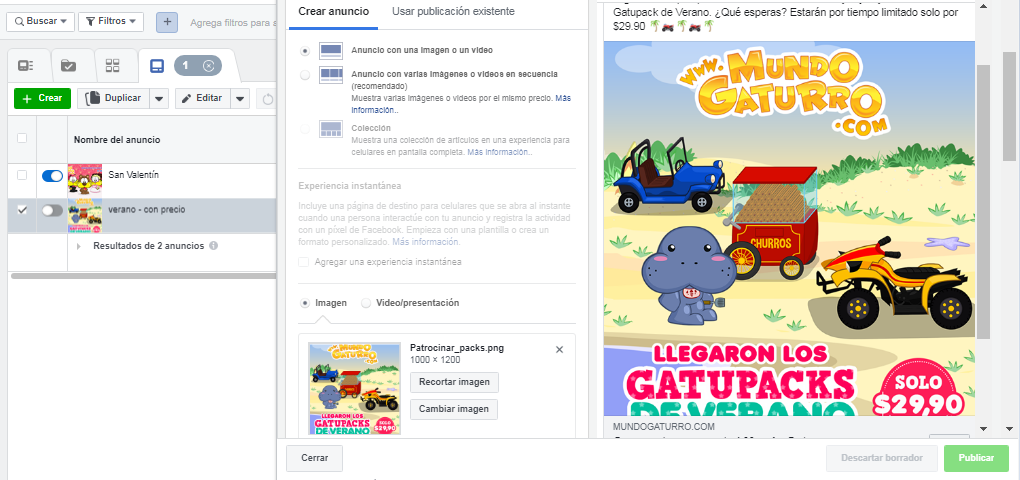Open the Filtros dropdown
Viewport: 1020px width, 480px height.
pyautogui.click(x=111, y=21)
